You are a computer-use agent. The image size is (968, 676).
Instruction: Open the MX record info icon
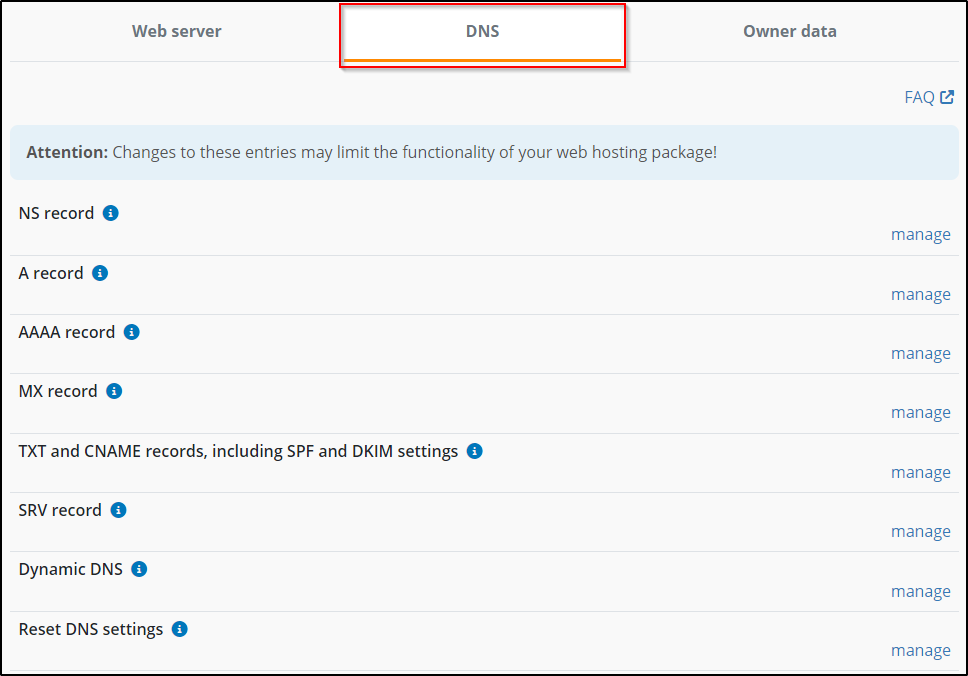coord(114,391)
